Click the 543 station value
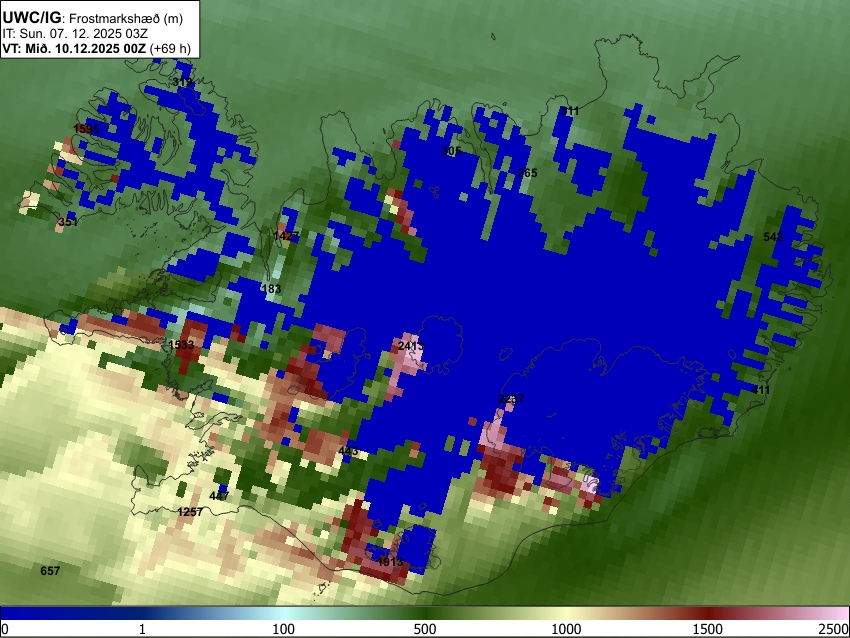This screenshot has height=638, width=850. tap(773, 236)
